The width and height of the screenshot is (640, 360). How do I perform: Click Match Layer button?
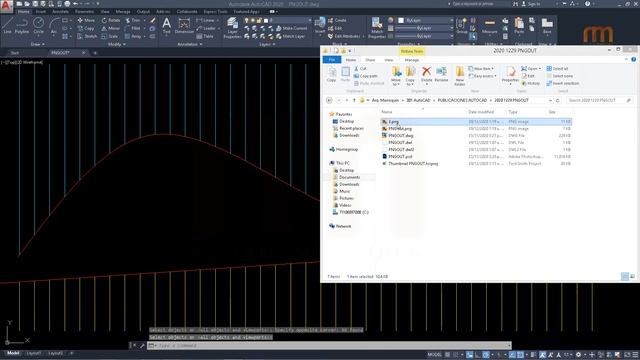[290, 36]
